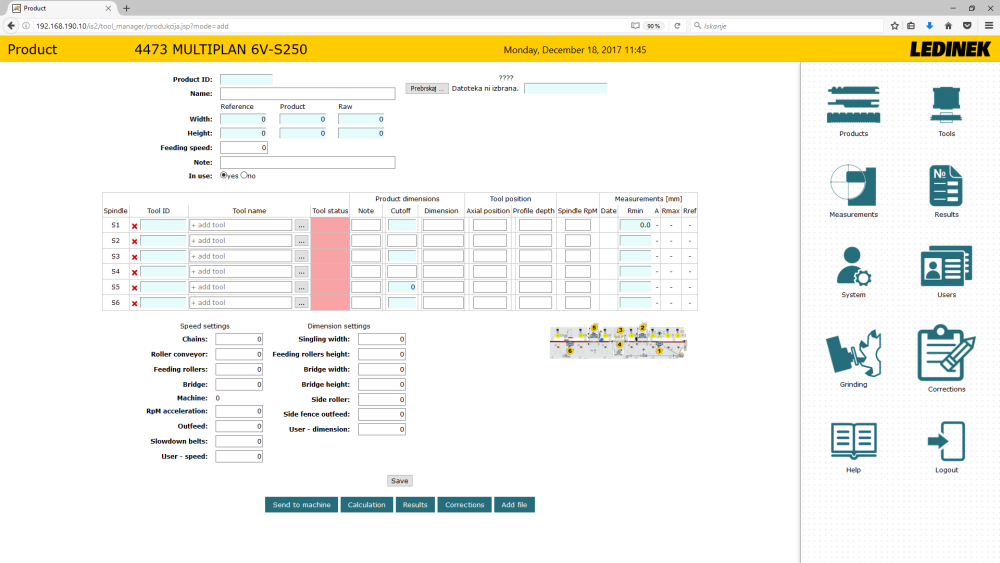1000x563 pixels.
Task: Focus the Product ID field
Action: [x=246, y=80]
